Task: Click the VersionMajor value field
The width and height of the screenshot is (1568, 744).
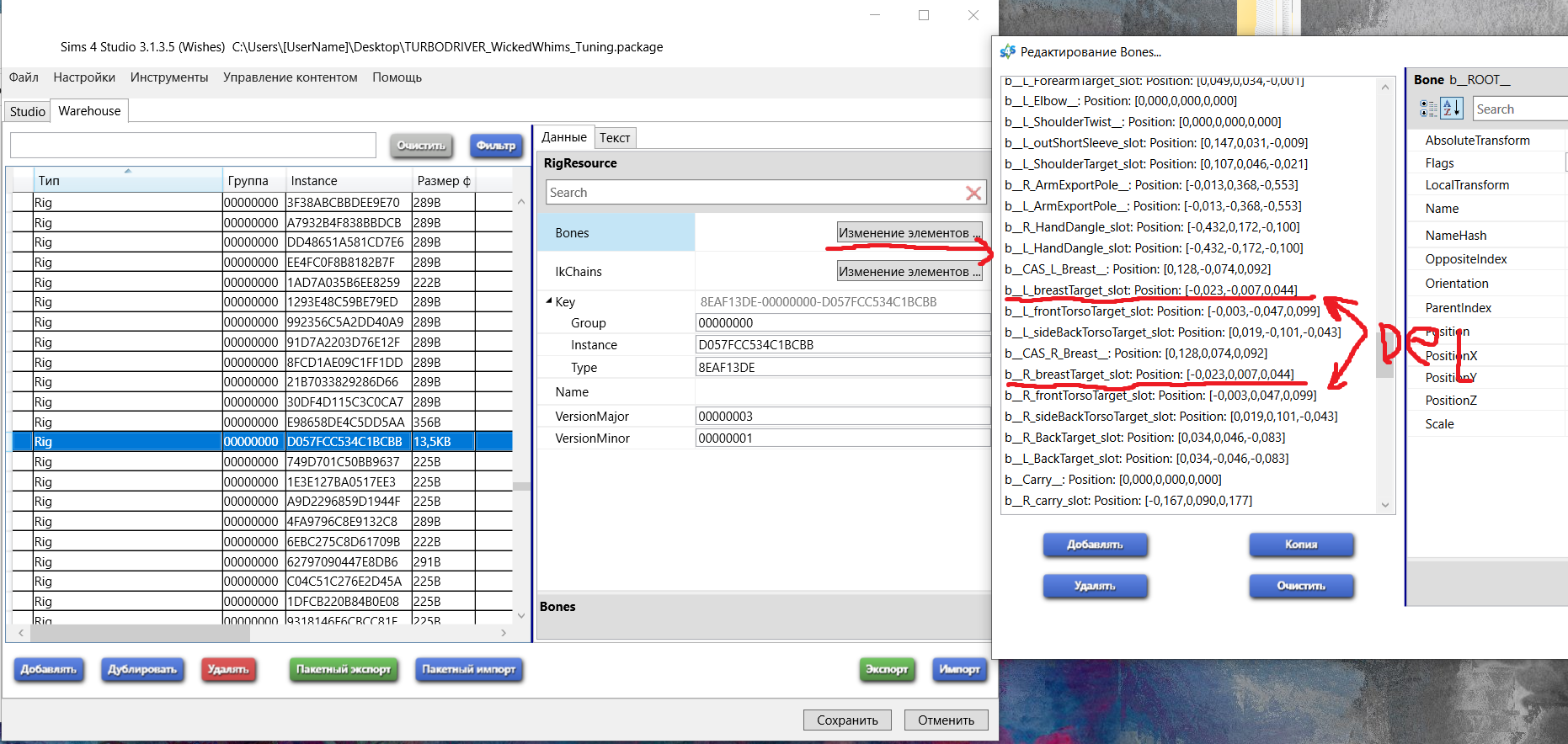Action: click(842, 416)
